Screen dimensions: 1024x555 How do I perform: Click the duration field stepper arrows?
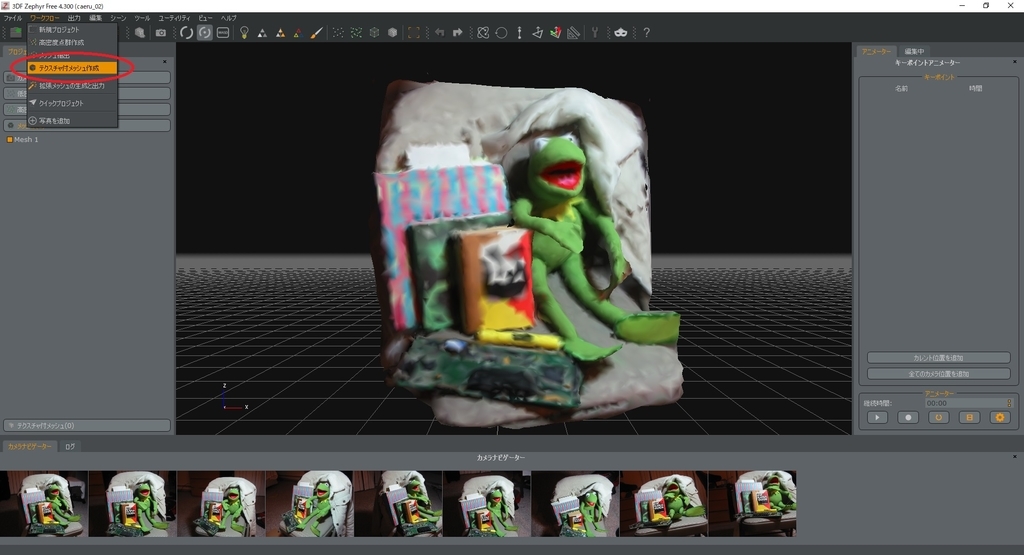coord(1009,404)
